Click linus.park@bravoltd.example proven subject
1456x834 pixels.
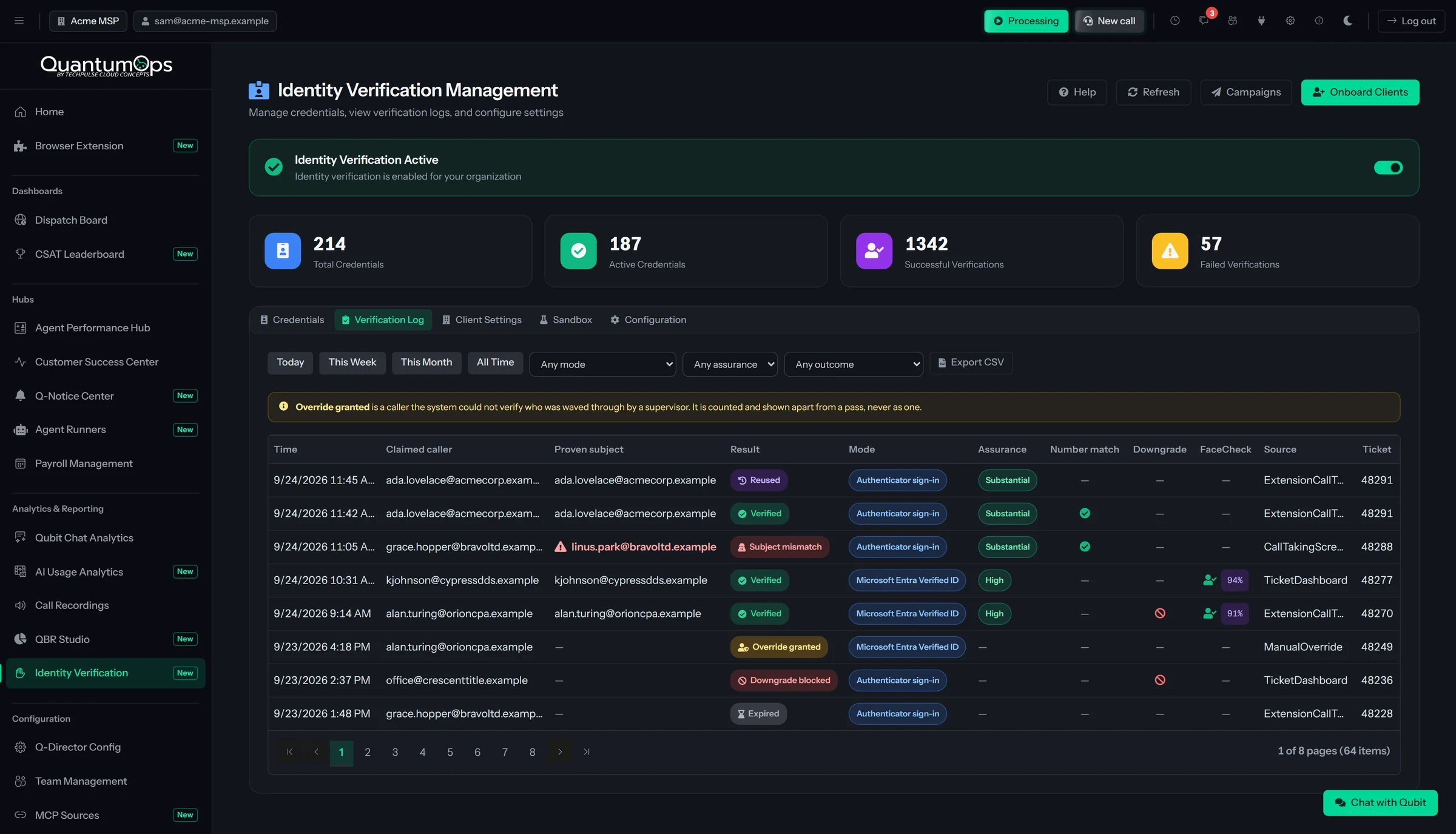point(644,546)
